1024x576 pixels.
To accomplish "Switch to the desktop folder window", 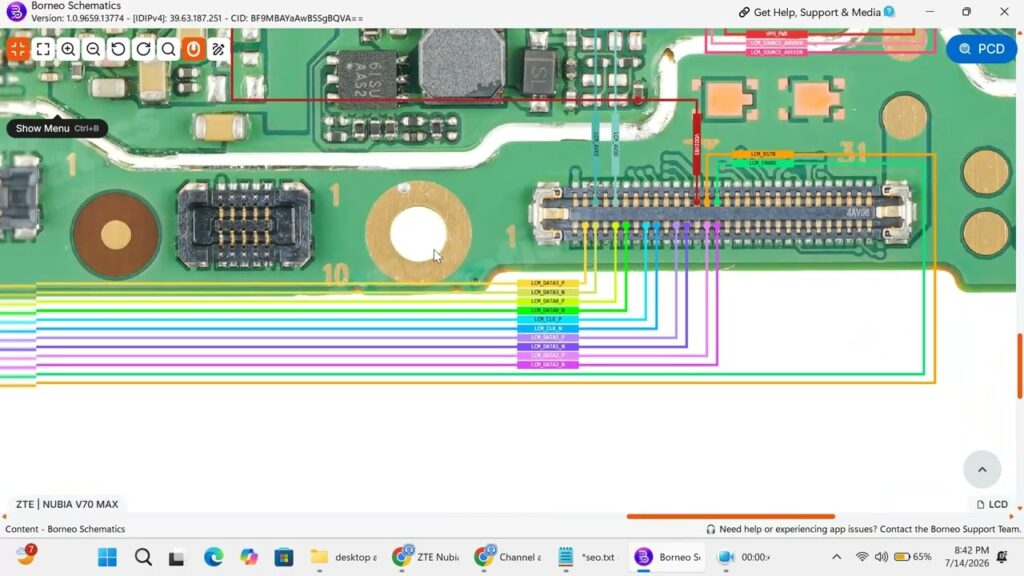I will [343, 557].
